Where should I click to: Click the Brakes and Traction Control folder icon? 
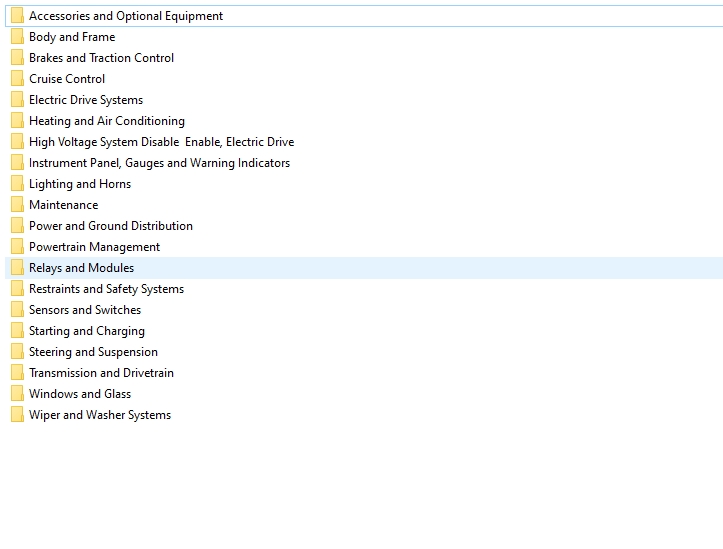[18, 58]
